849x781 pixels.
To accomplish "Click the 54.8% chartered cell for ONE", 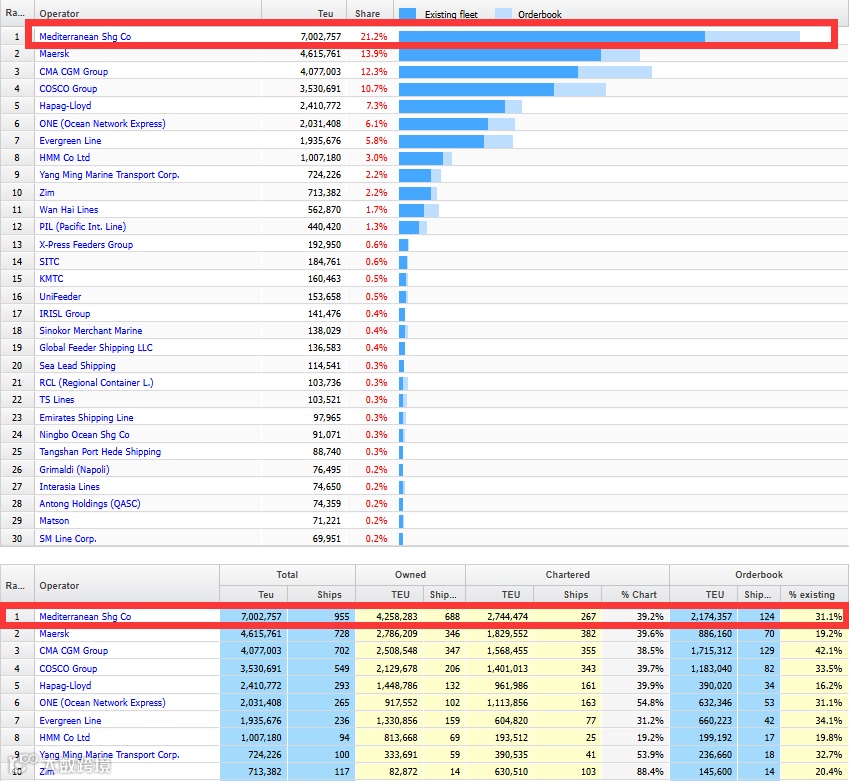I will tap(650, 702).
